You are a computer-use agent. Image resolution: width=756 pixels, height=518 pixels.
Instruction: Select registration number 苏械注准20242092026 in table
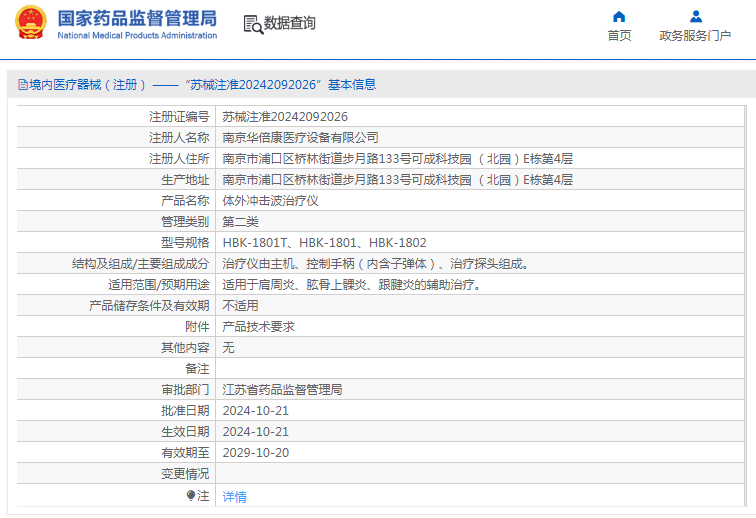[285, 117]
